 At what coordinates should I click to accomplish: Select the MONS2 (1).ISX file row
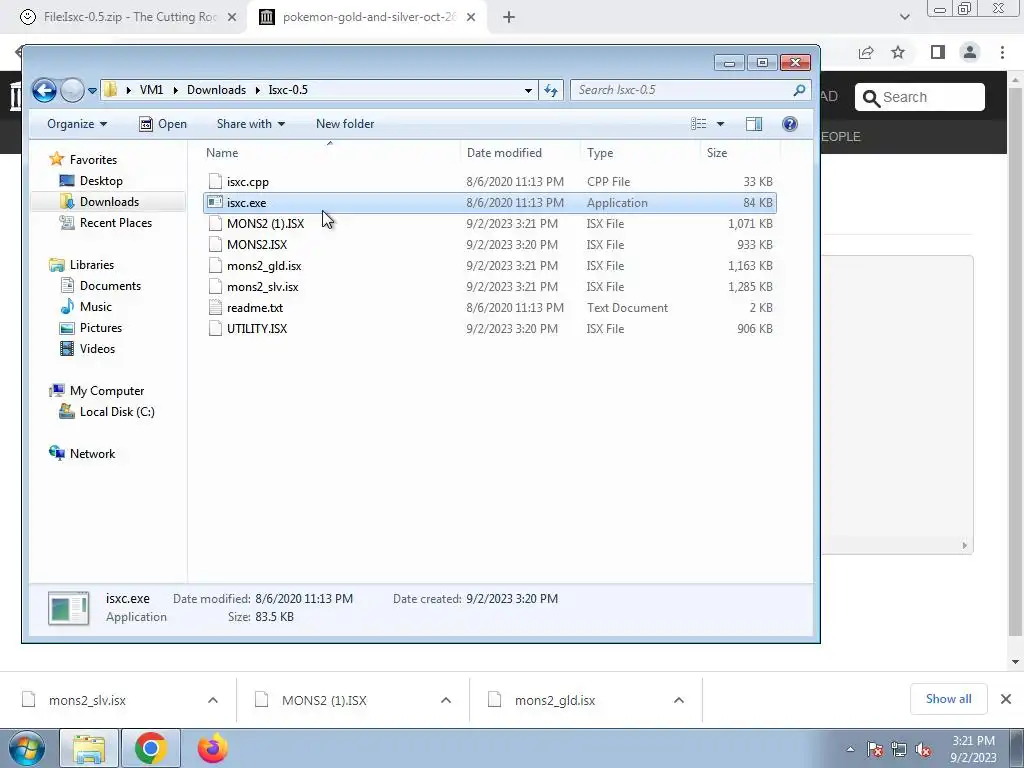490,223
